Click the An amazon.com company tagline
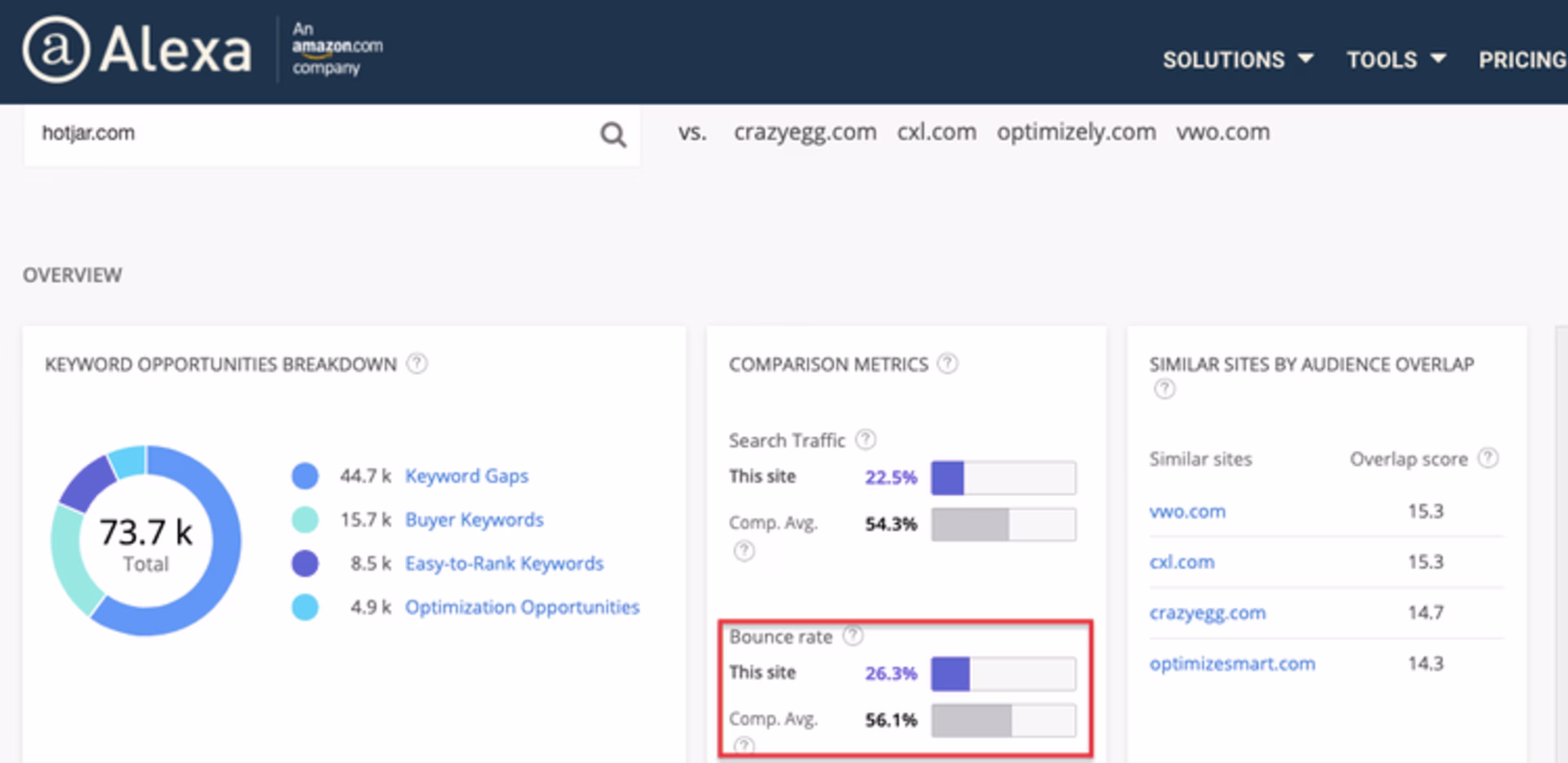The height and width of the screenshot is (763, 1568). (x=337, y=49)
